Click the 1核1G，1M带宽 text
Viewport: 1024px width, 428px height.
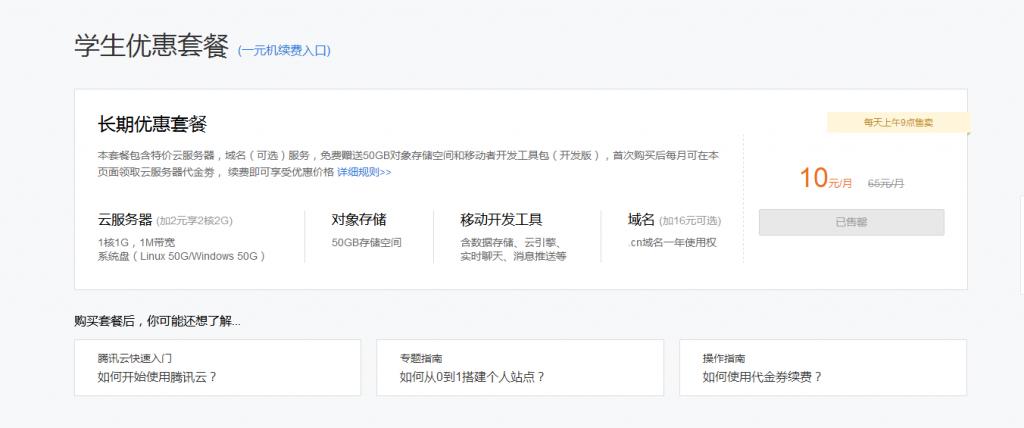click(x=136, y=242)
